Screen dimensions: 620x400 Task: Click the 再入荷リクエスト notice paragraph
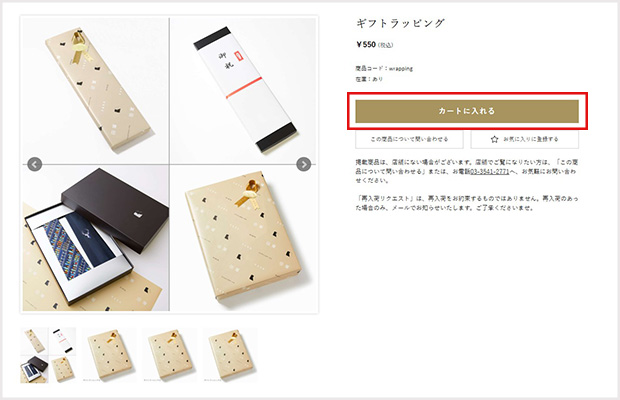(467, 203)
